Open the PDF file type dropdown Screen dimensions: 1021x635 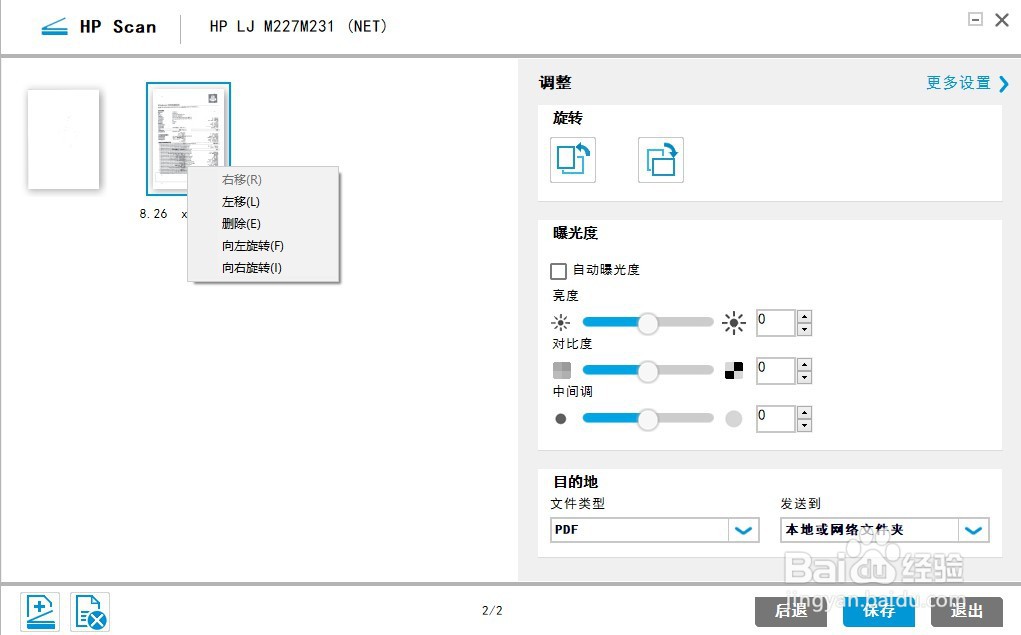[743, 530]
